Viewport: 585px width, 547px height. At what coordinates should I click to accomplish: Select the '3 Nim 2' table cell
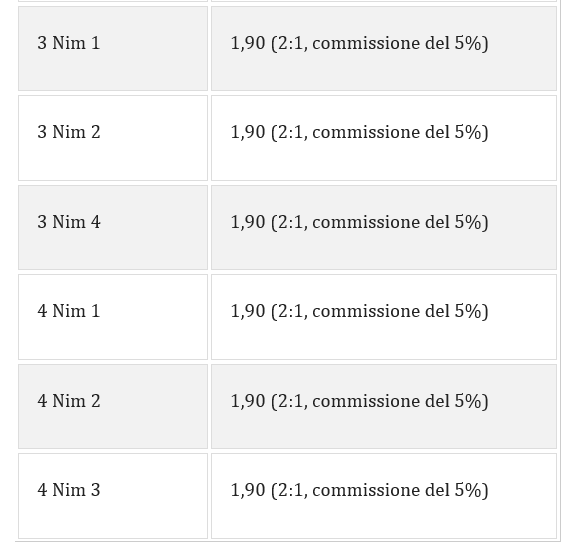pos(113,138)
